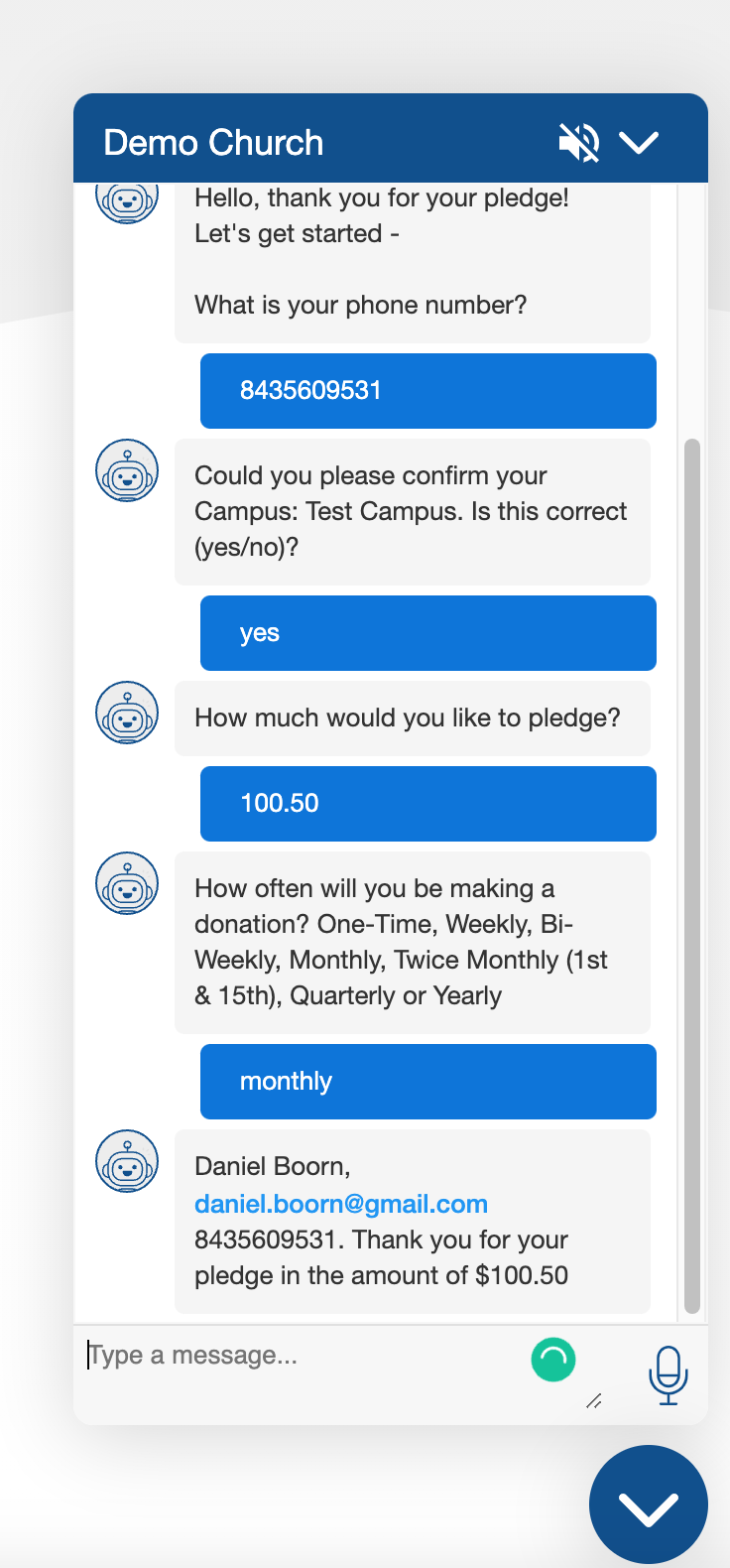The image size is (730, 1568).
Task: Click the Demo Church header title
Action: (x=213, y=143)
